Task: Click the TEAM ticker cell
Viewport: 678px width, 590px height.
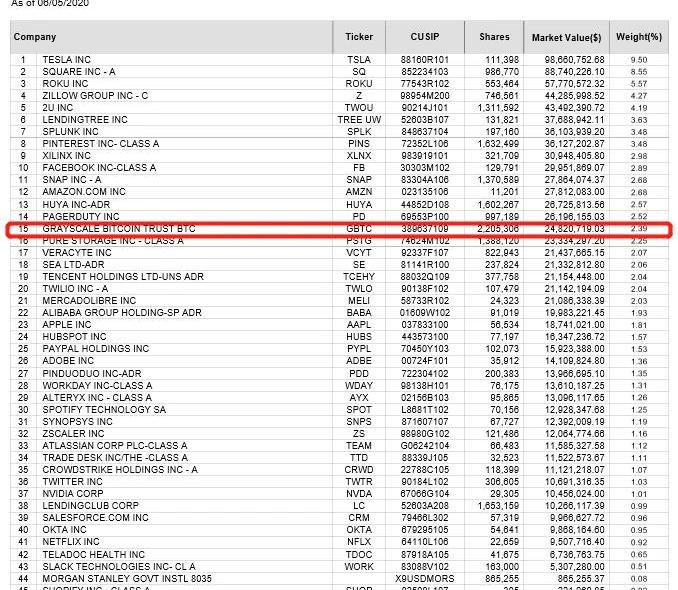Action: click(359, 446)
